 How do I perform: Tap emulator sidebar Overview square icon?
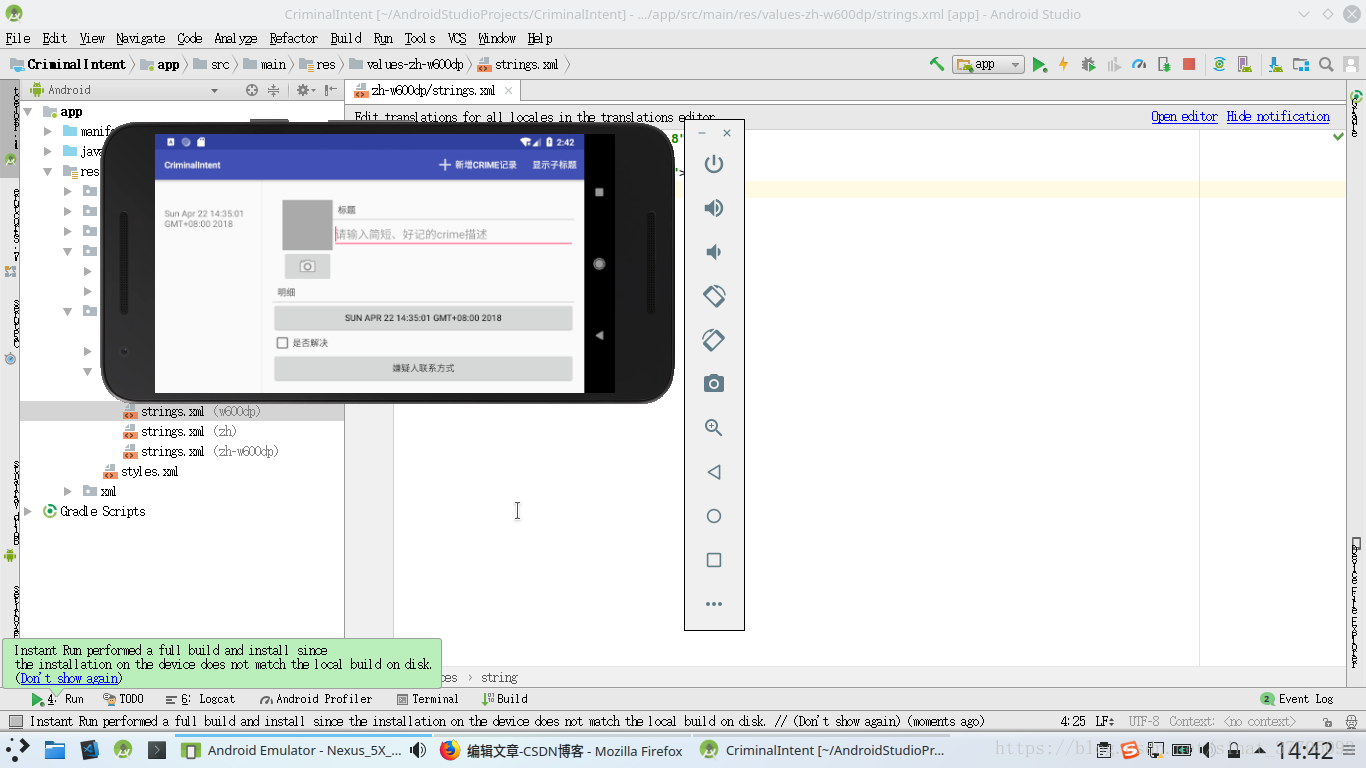pos(714,560)
